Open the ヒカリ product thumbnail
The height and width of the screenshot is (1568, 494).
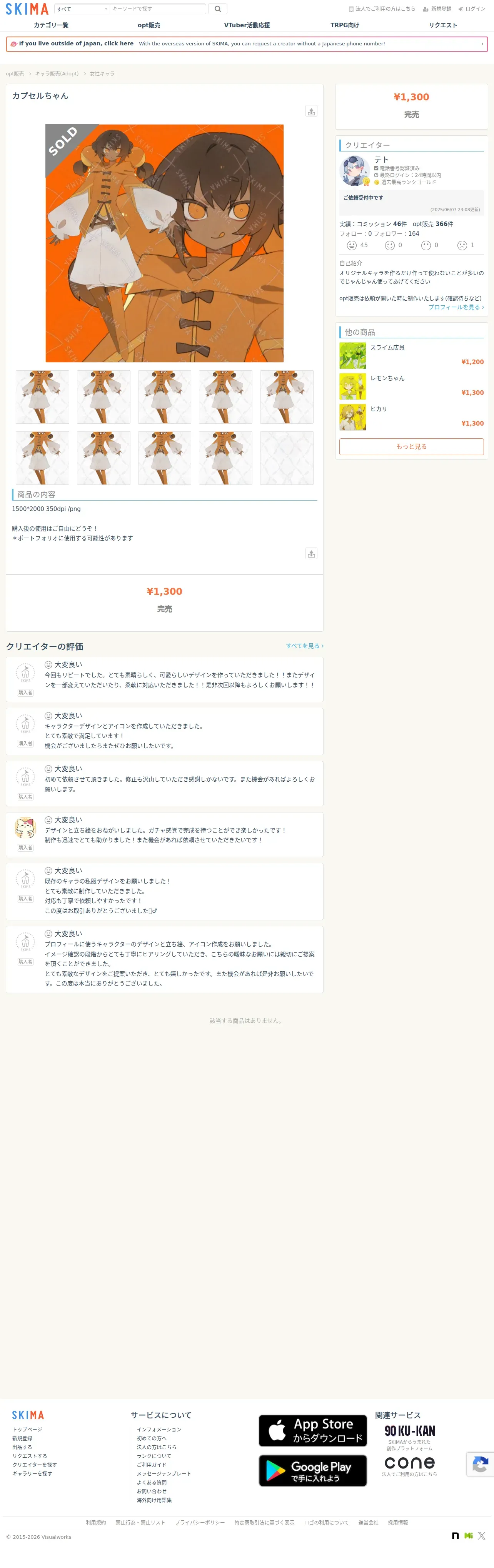(x=353, y=417)
